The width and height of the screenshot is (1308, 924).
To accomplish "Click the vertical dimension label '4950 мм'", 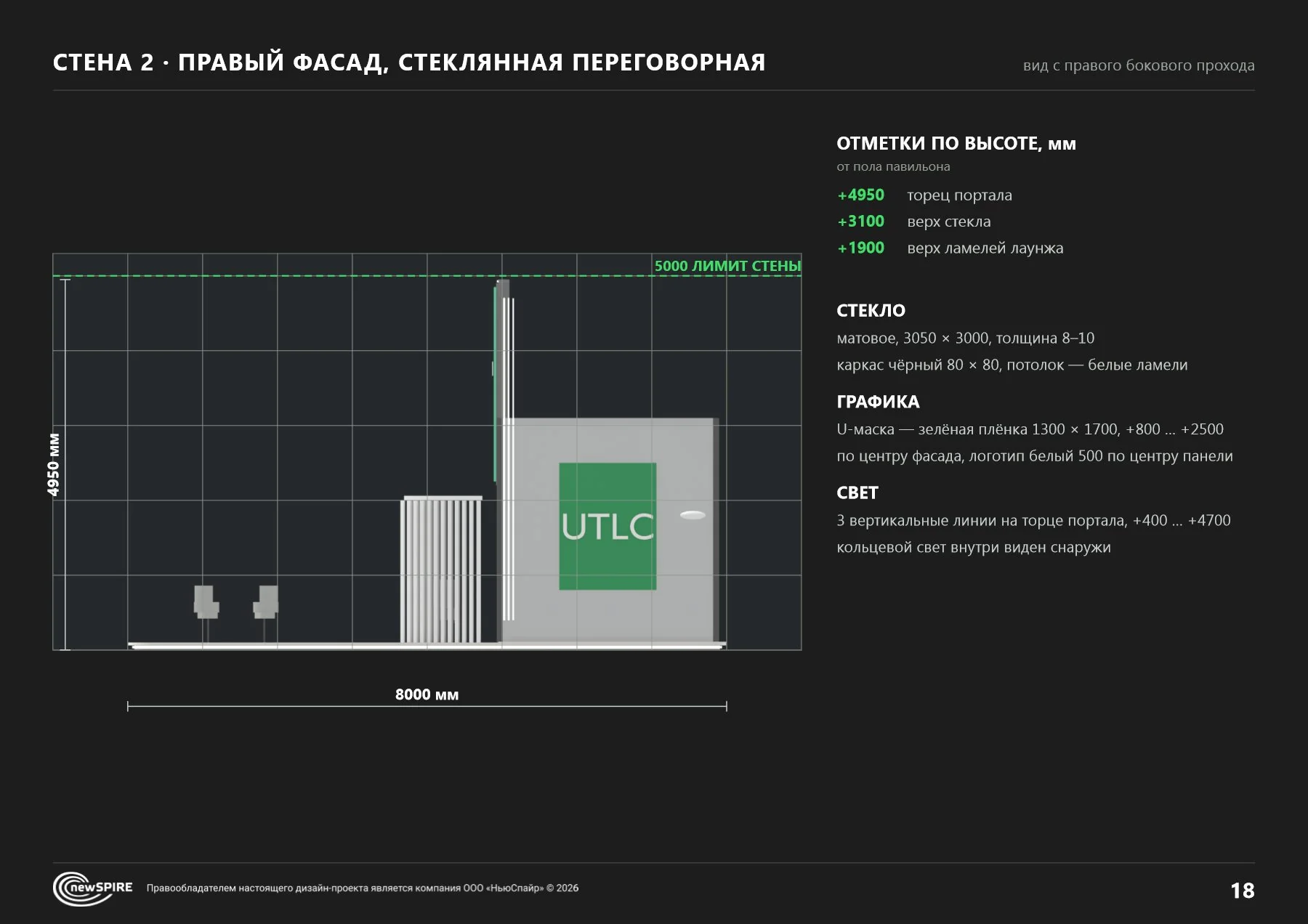I will (53, 465).
